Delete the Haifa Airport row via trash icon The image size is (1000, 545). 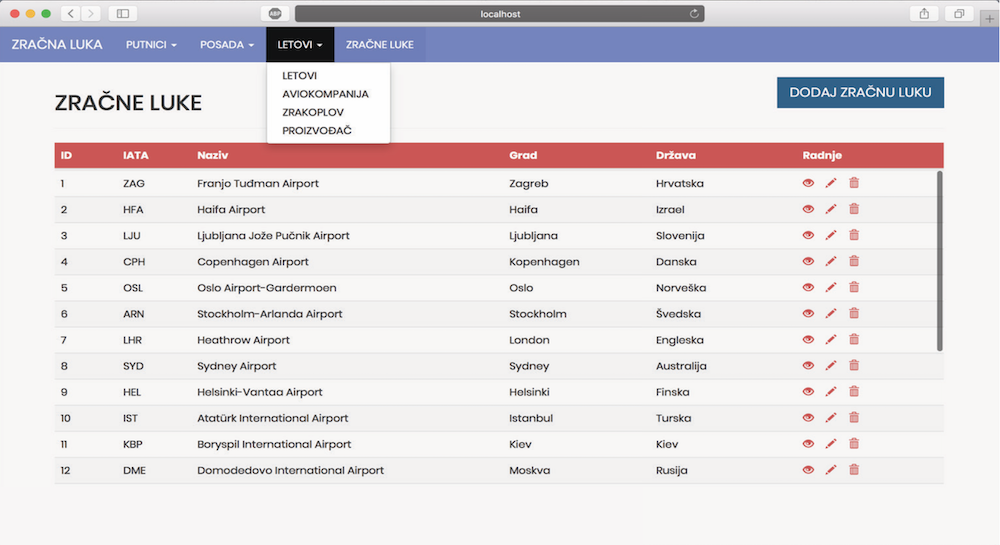[x=854, y=209]
